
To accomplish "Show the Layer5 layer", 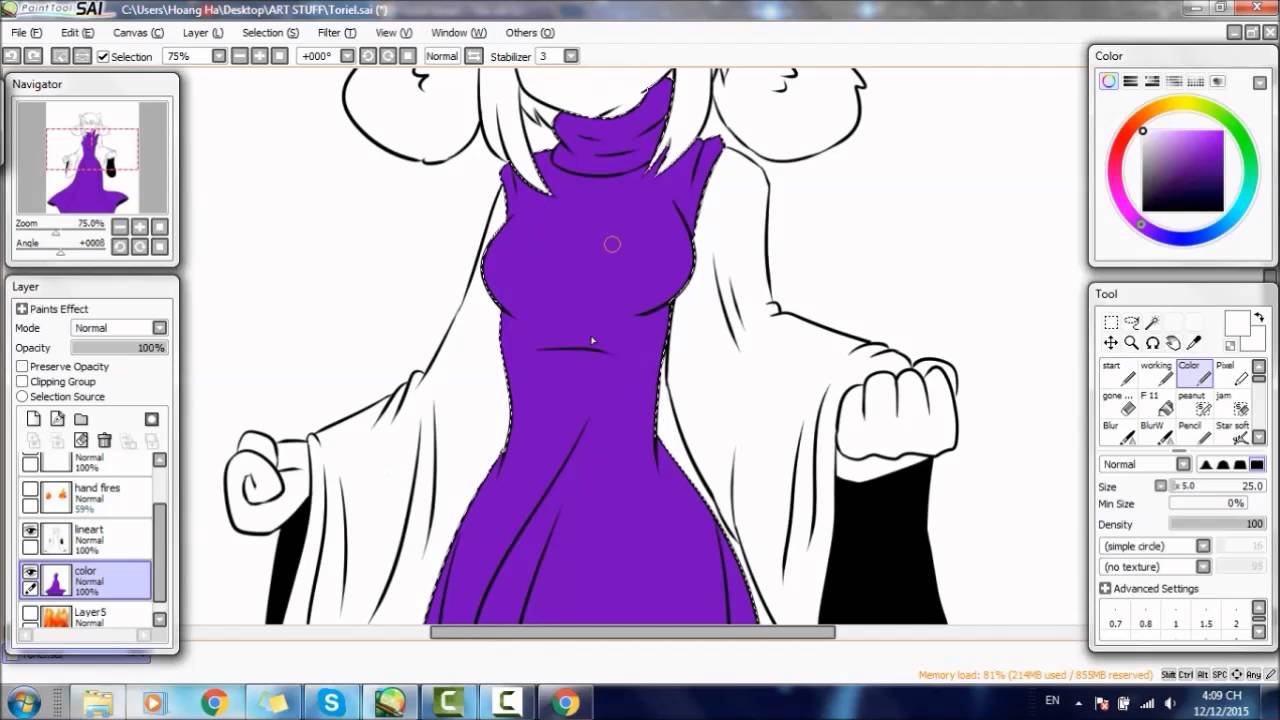I will pyautogui.click(x=31, y=613).
